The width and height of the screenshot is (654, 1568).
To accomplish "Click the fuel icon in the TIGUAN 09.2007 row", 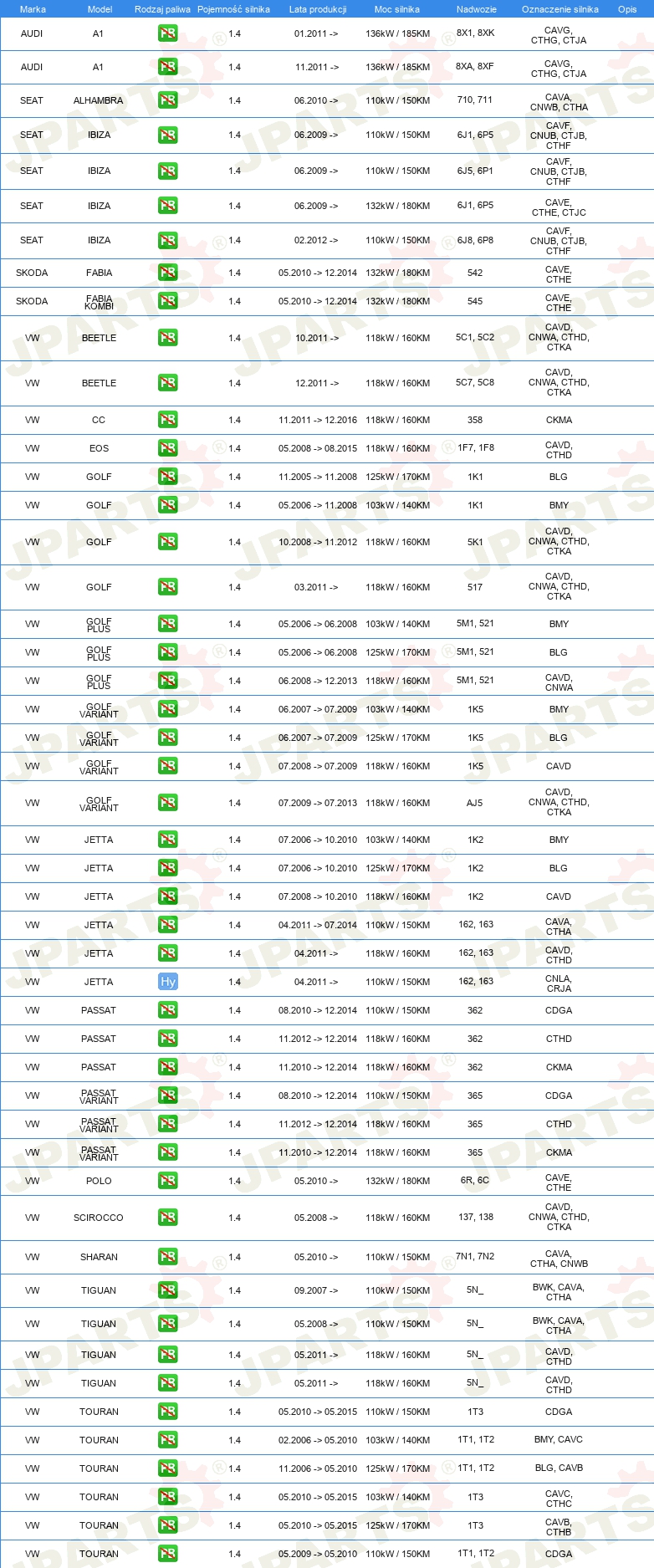I will pyautogui.click(x=168, y=1290).
